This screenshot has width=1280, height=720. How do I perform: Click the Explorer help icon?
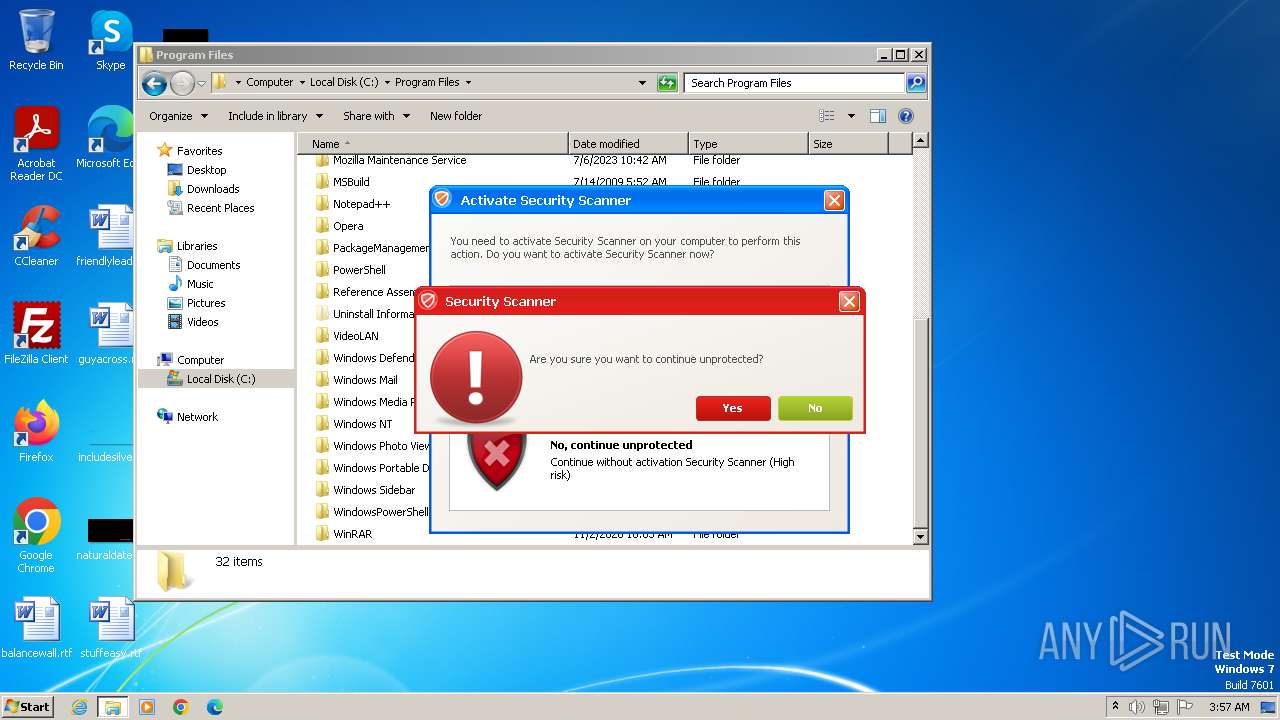tap(906, 116)
